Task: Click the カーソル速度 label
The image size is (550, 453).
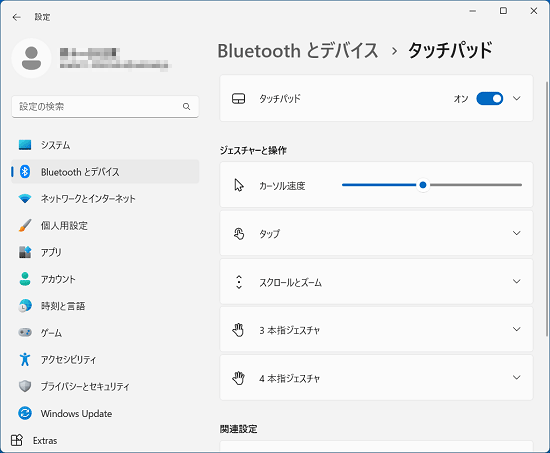Action: tap(282, 186)
